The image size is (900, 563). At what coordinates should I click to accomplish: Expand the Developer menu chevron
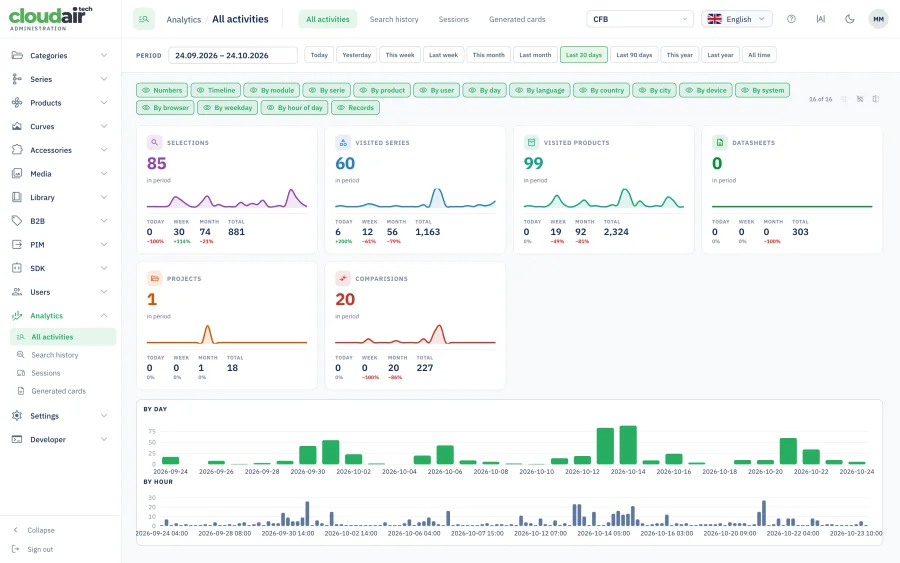pyautogui.click(x=104, y=439)
